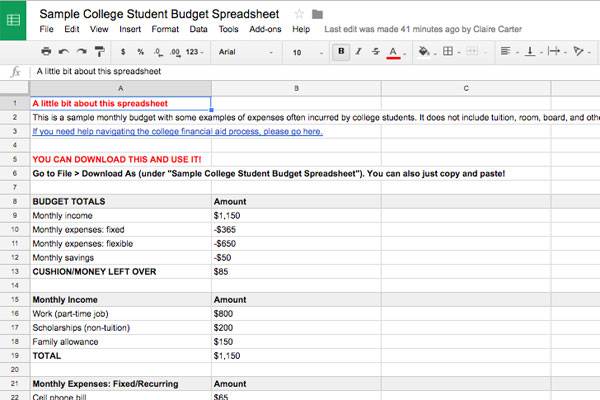Click the spreadsheet title to rename
The image size is (600, 400).
159,14
